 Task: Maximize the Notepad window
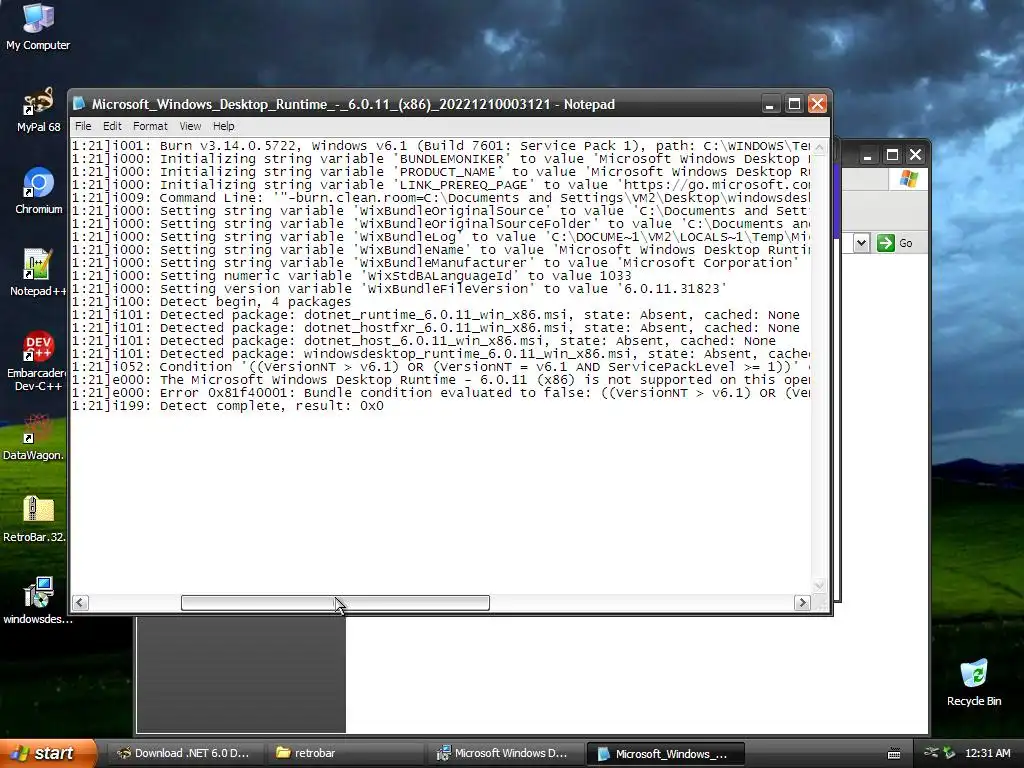pyautogui.click(x=794, y=104)
